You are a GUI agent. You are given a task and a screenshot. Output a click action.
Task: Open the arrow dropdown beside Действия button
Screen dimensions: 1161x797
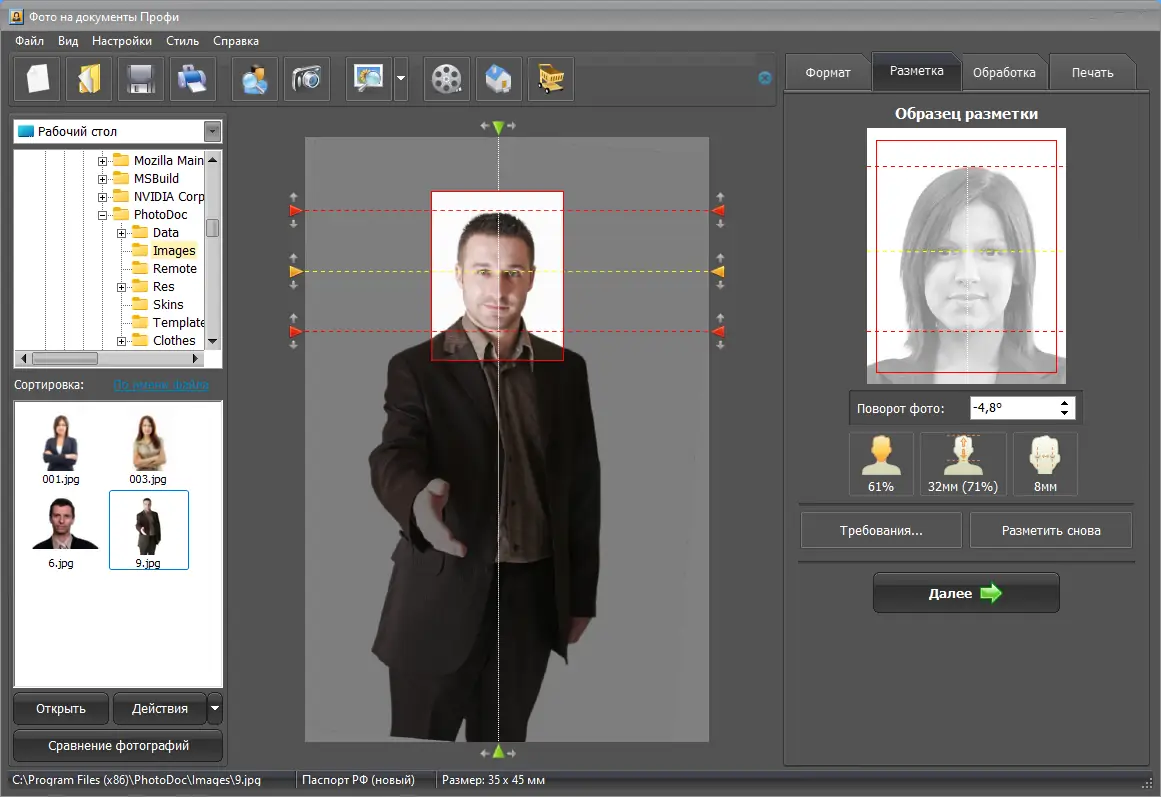coord(215,708)
